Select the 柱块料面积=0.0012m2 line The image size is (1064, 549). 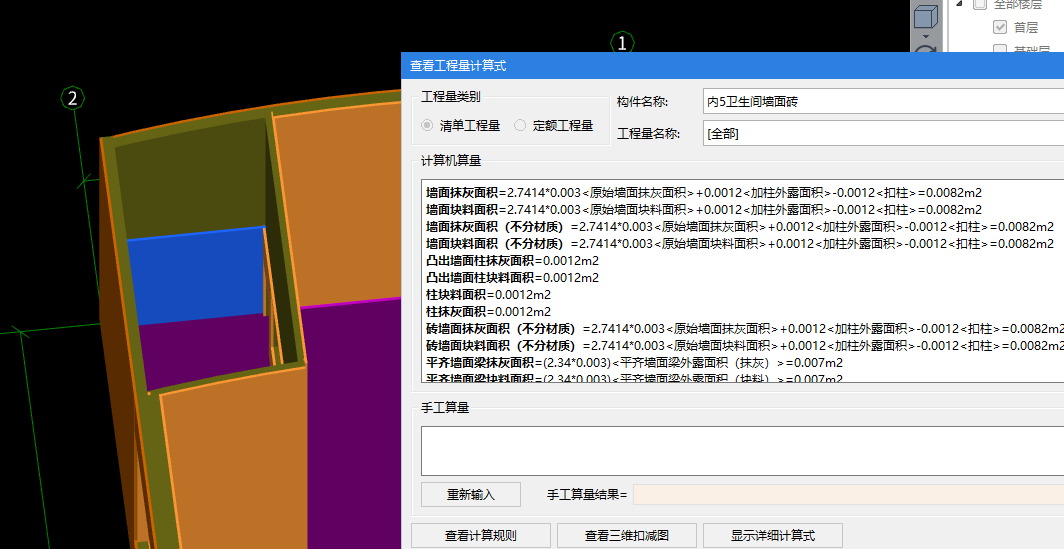click(489, 295)
